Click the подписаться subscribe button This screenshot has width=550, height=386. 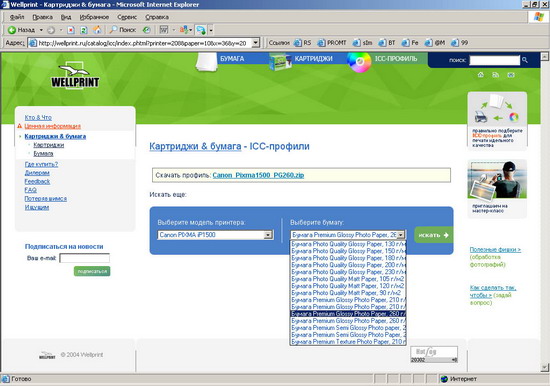[92, 271]
